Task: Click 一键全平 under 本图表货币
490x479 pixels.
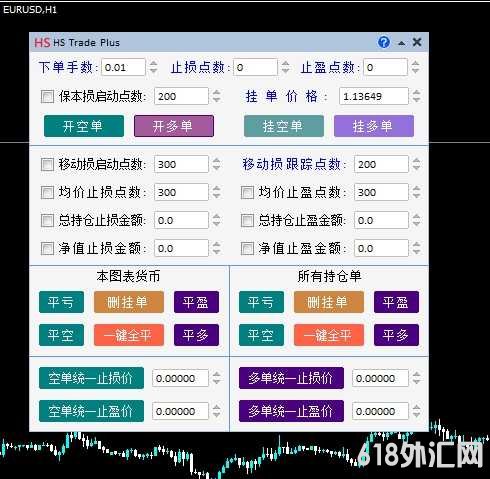Action: tap(129, 335)
